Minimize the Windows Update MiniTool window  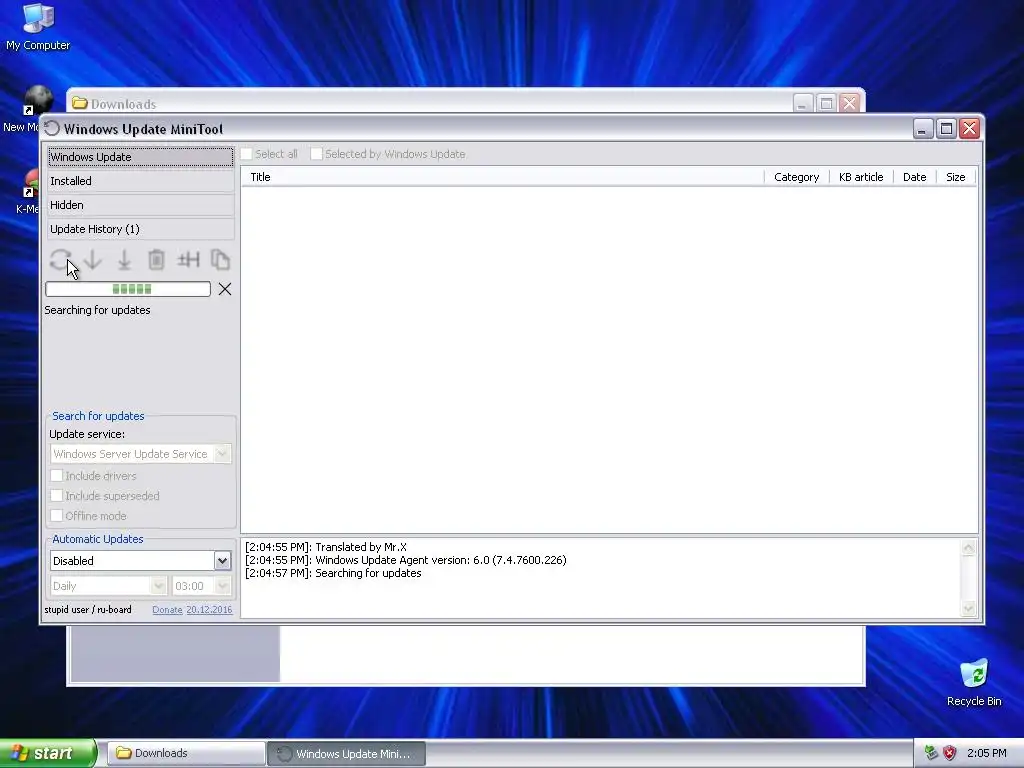point(922,129)
